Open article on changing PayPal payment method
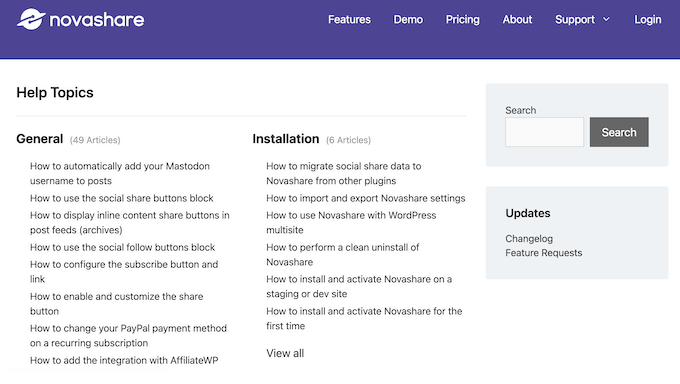This screenshot has height=384, width=680. (128, 335)
